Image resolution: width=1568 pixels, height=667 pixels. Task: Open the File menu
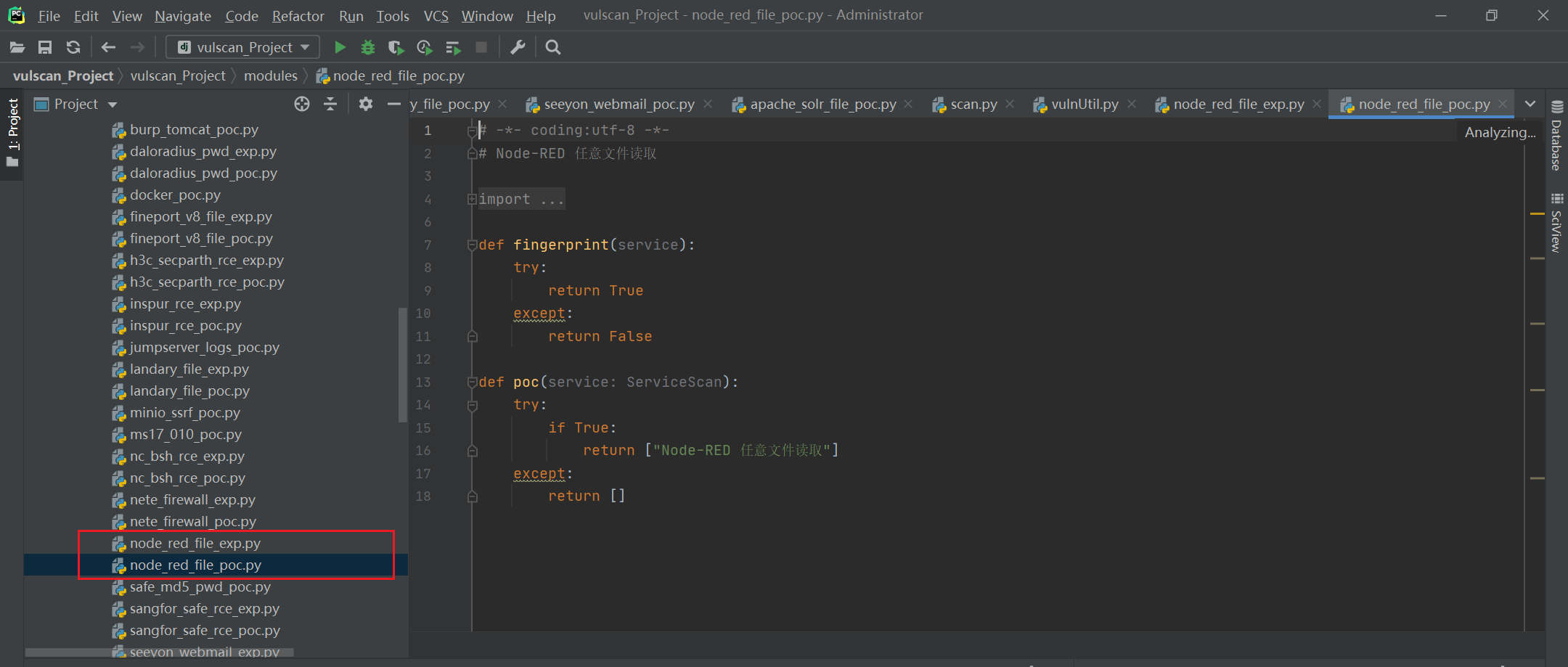pyautogui.click(x=49, y=16)
